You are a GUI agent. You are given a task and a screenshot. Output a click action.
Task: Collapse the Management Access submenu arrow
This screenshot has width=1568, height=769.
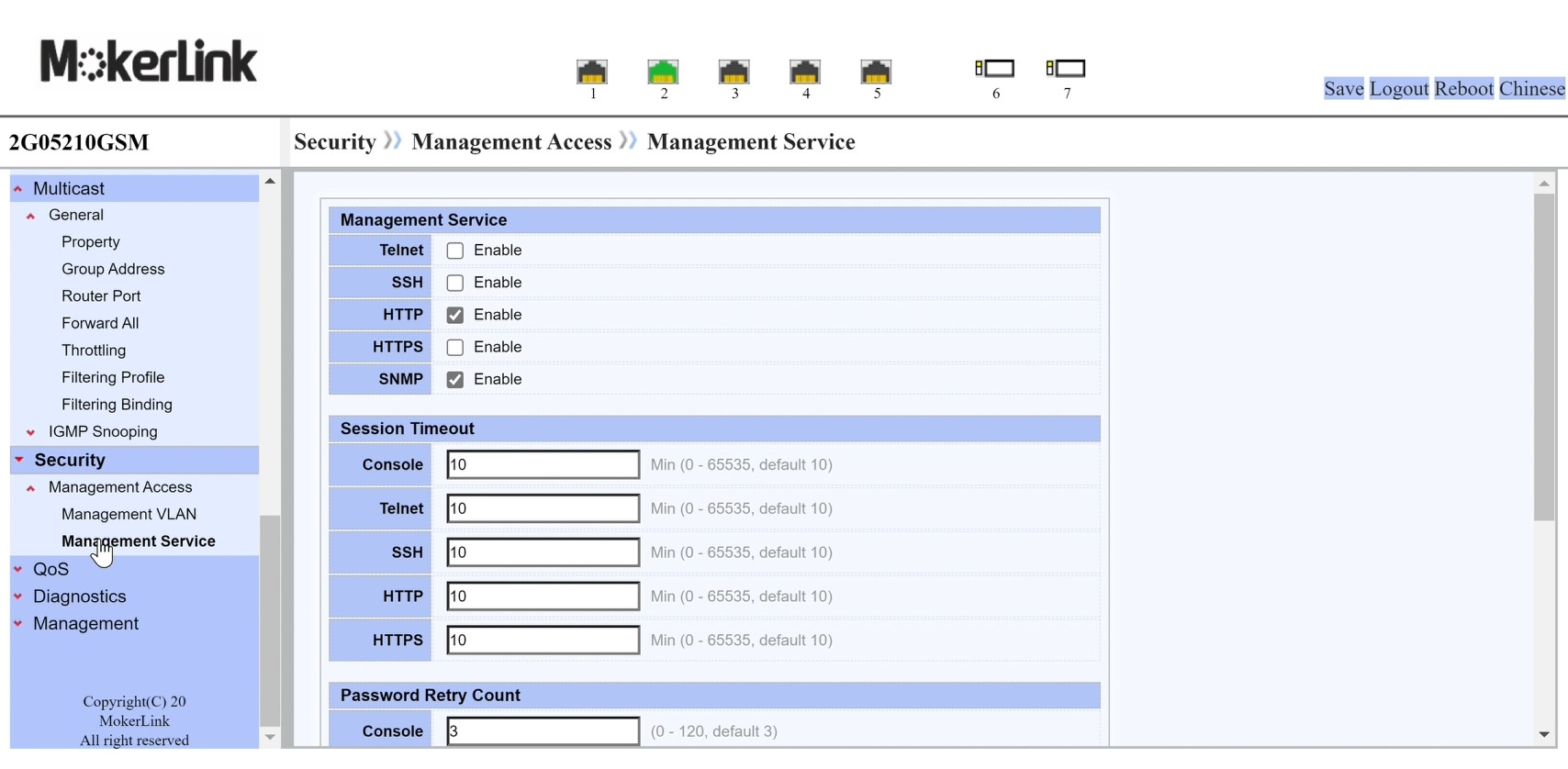[x=30, y=487]
